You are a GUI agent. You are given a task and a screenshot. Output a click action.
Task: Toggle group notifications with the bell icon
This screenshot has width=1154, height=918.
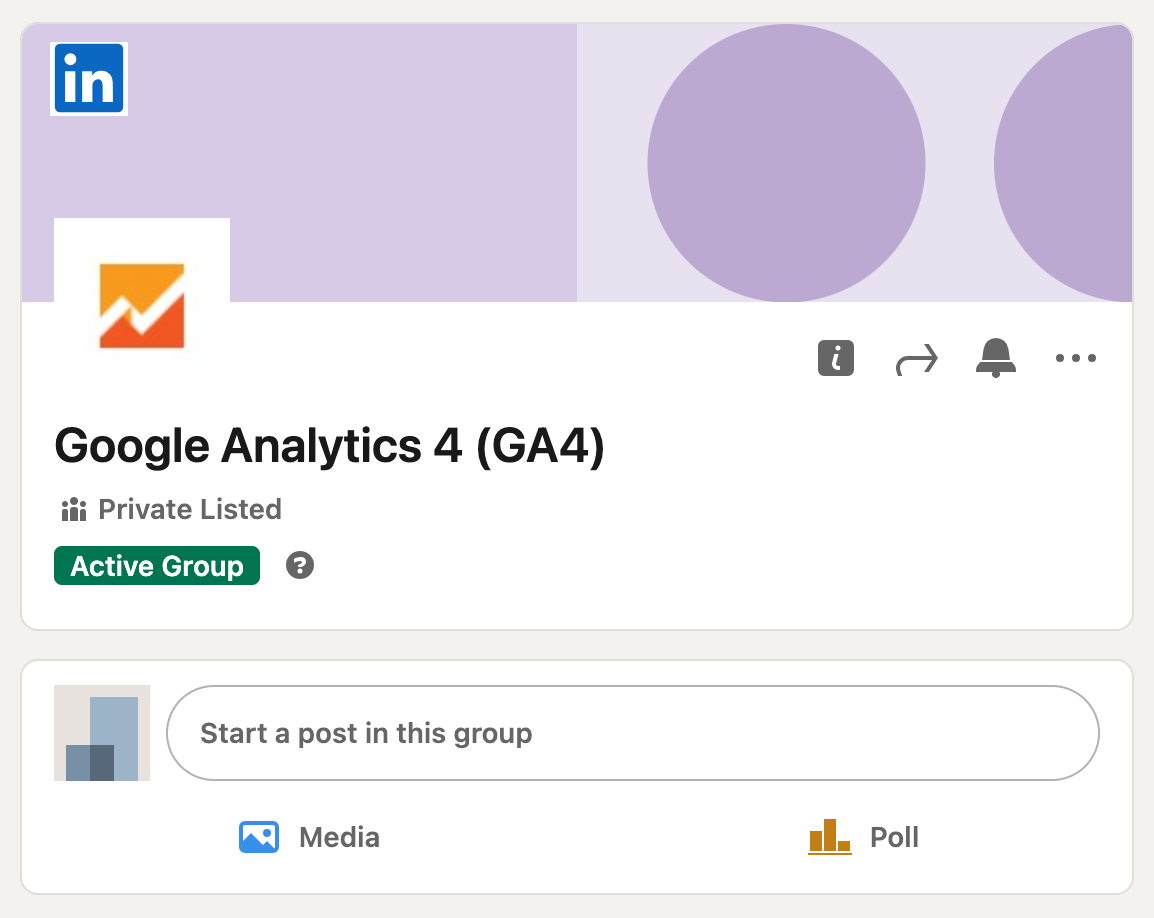(995, 358)
